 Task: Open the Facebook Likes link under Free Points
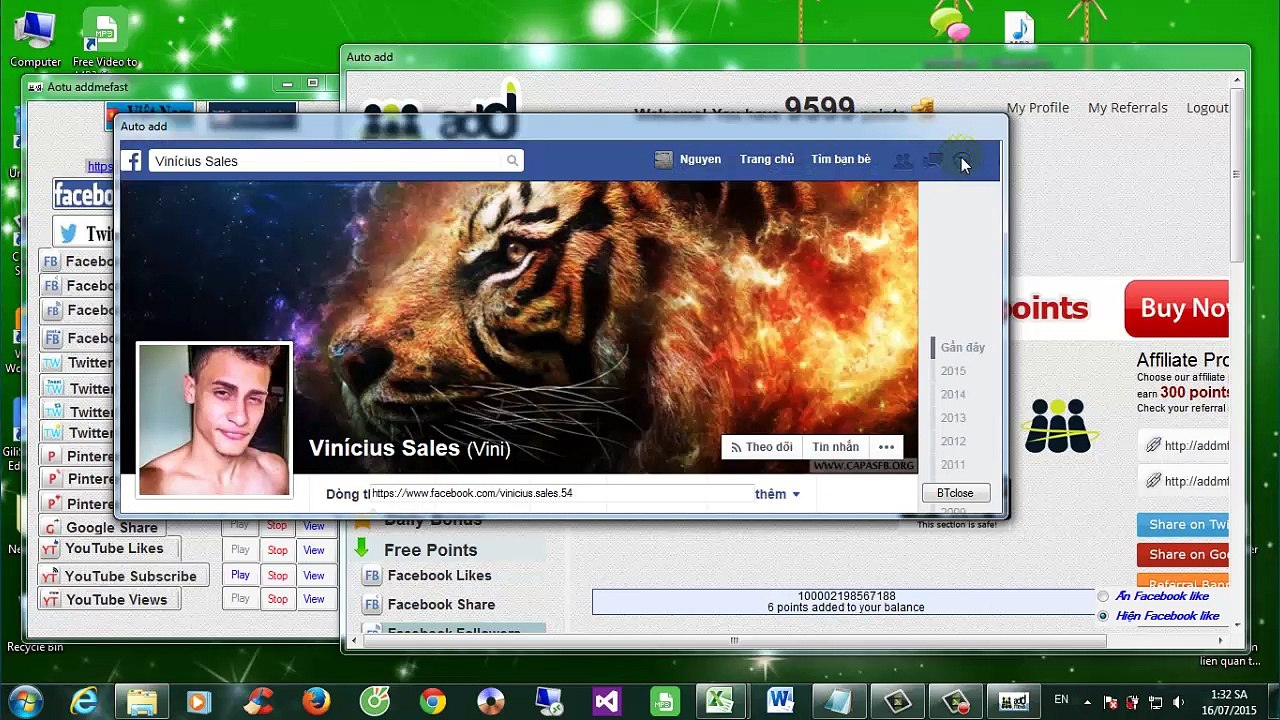pyautogui.click(x=439, y=575)
